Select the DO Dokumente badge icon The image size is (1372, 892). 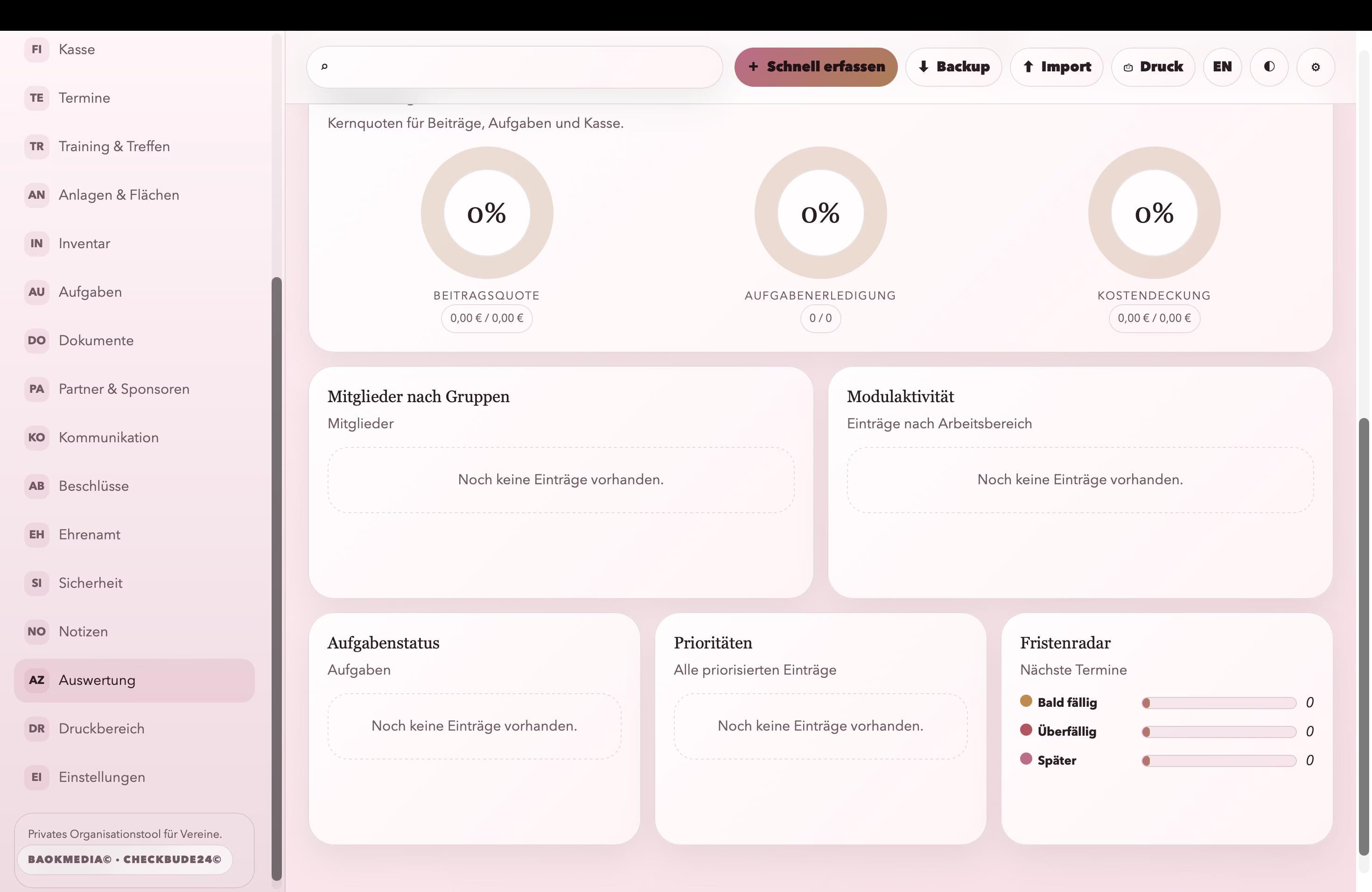click(36, 340)
